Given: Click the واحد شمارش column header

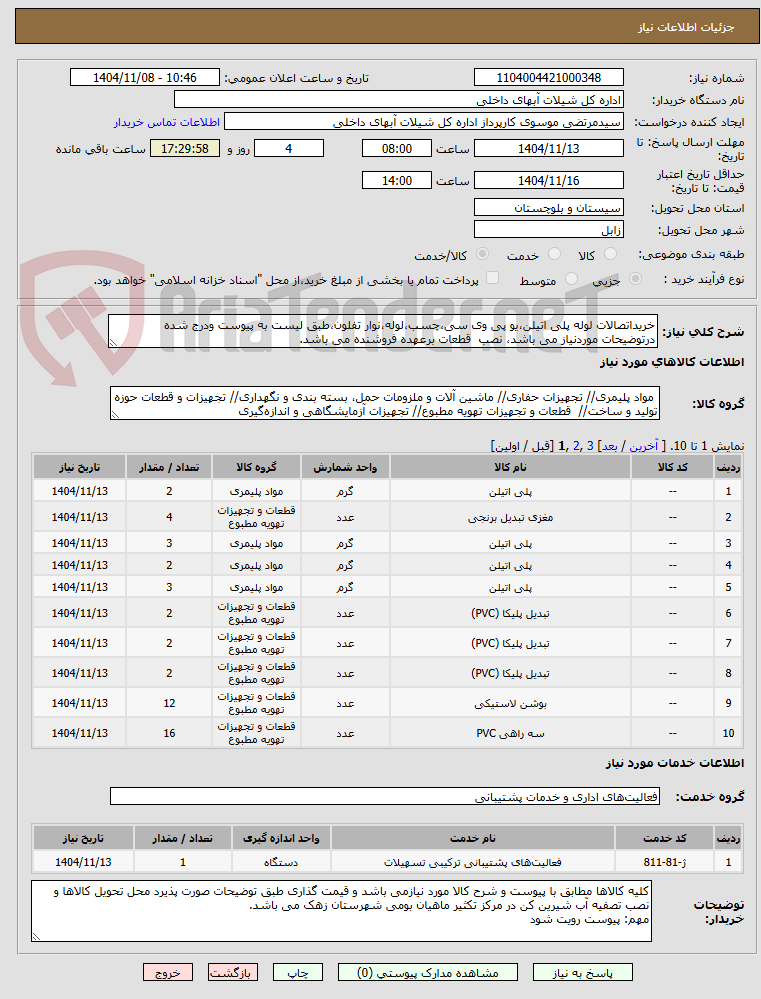Looking at the screenshot, I should pos(345,467).
